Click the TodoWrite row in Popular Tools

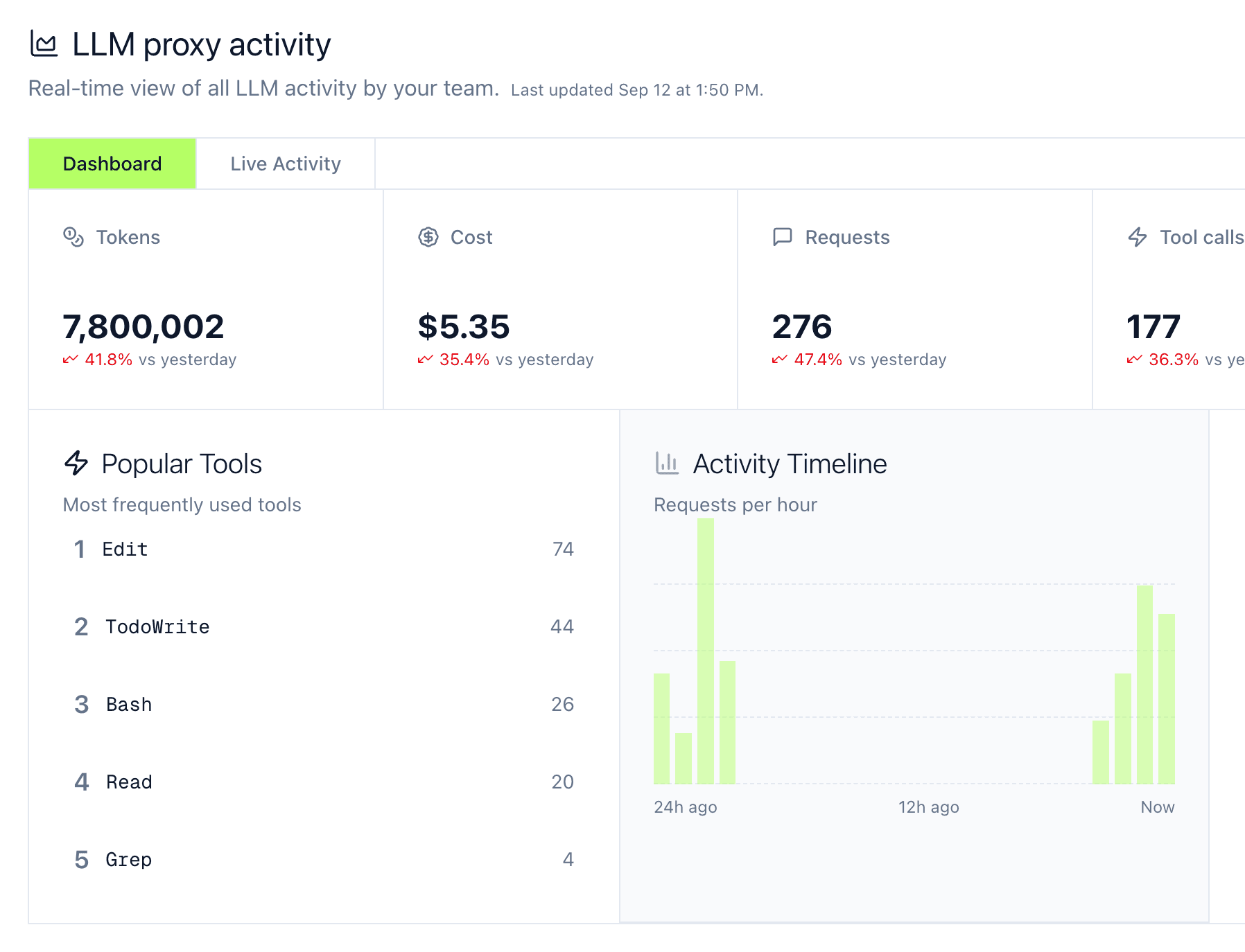[x=157, y=626]
